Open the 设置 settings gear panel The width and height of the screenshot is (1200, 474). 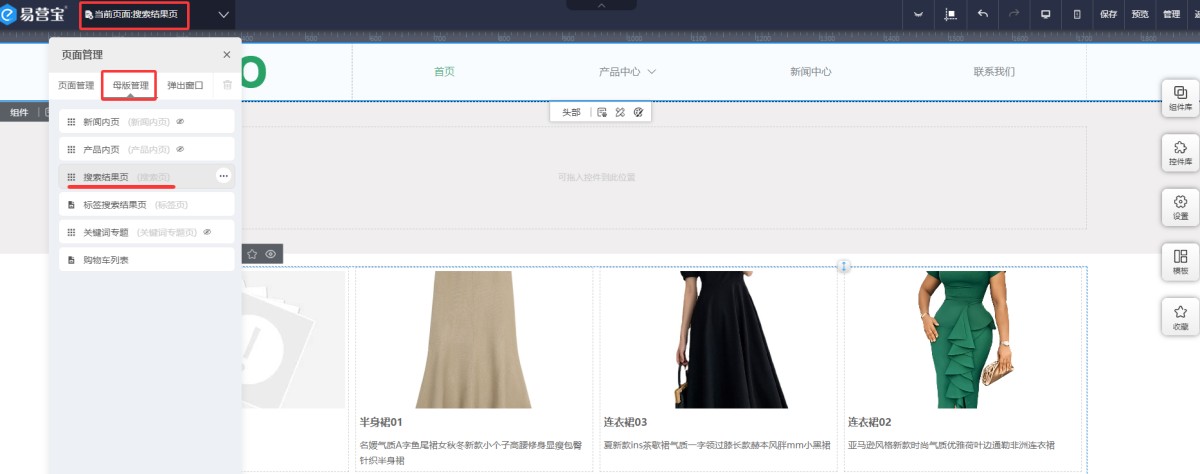[1180, 207]
